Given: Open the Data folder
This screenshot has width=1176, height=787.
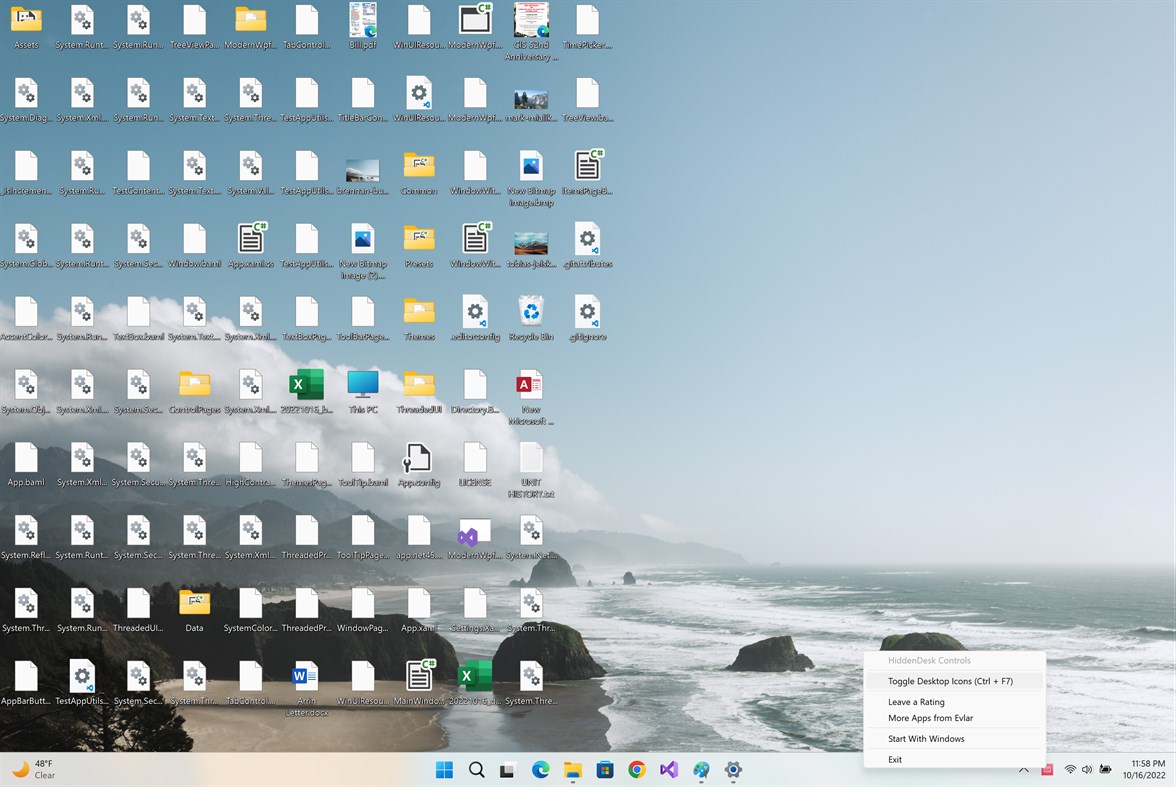Looking at the screenshot, I should [x=194, y=602].
